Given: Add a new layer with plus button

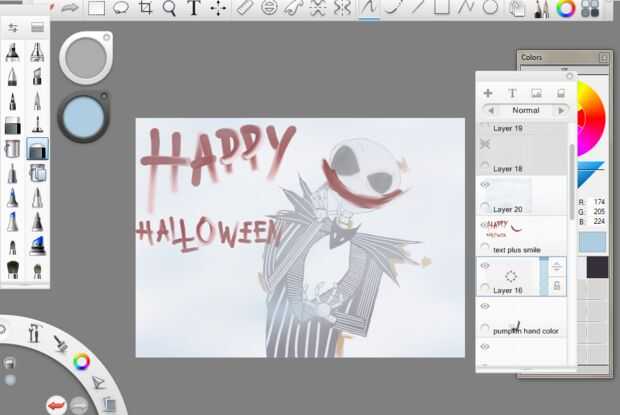Looking at the screenshot, I should coord(488,93).
